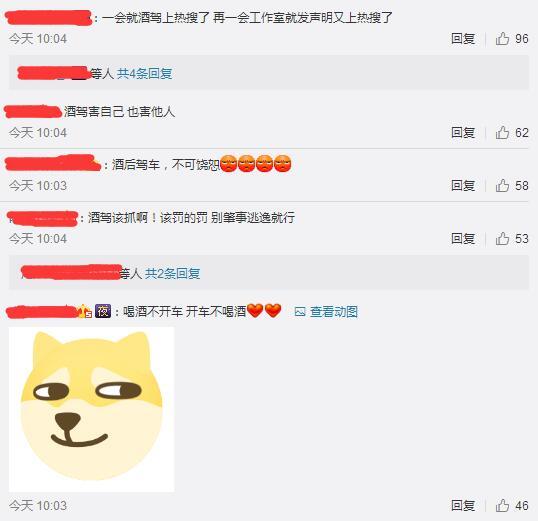
Task: Click the purple 夜 badge icon
Action: pyautogui.click(x=103, y=311)
